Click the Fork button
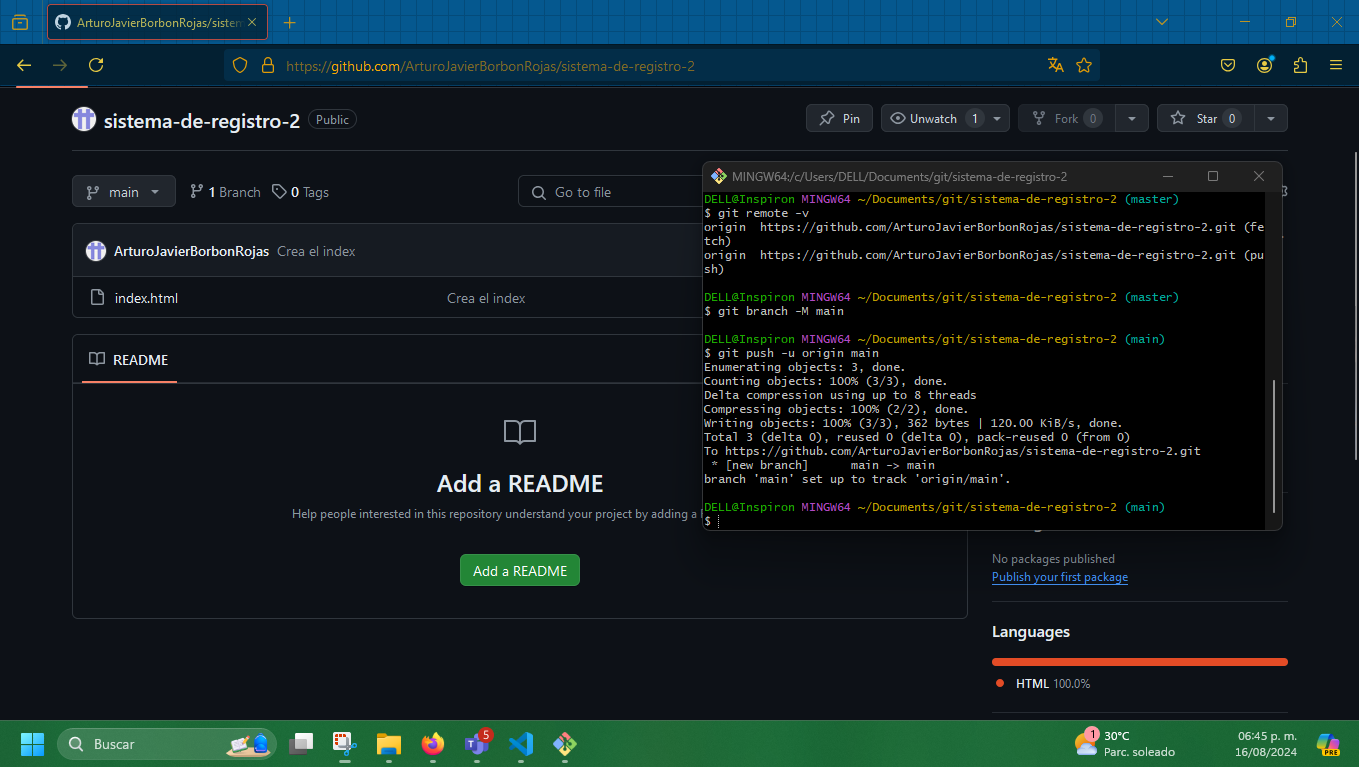The height and width of the screenshot is (767, 1359). click(1066, 118)
